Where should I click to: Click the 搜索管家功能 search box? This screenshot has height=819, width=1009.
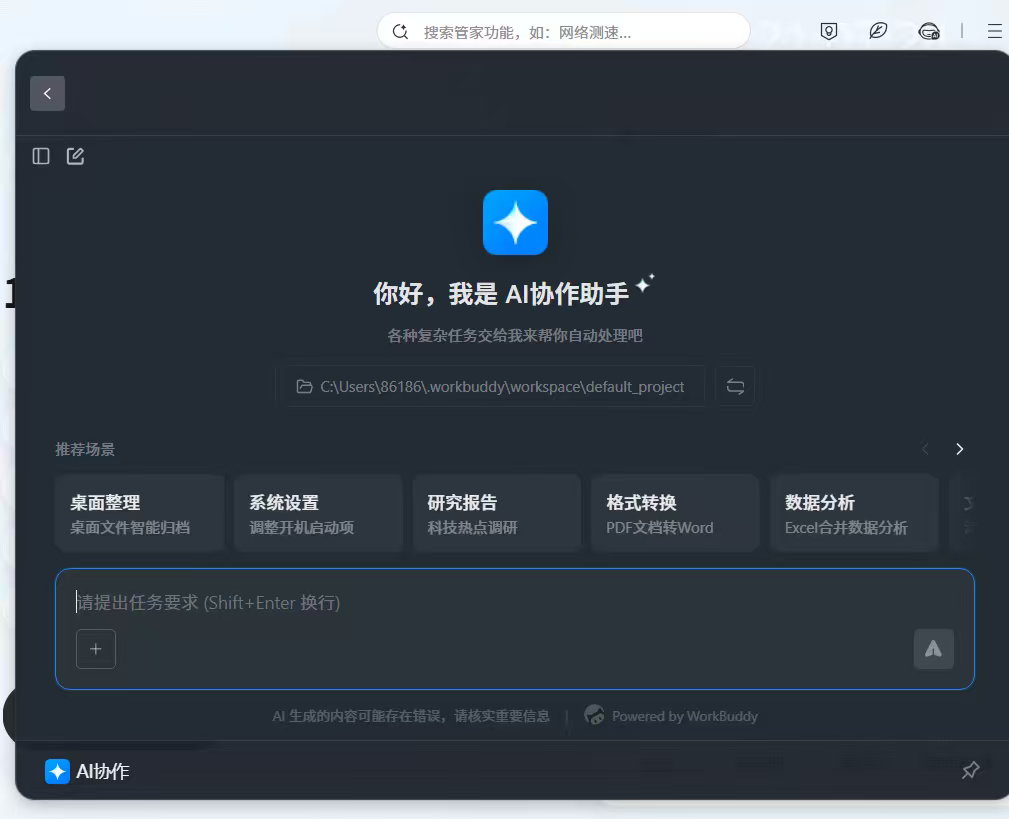(x=563, y=31)
